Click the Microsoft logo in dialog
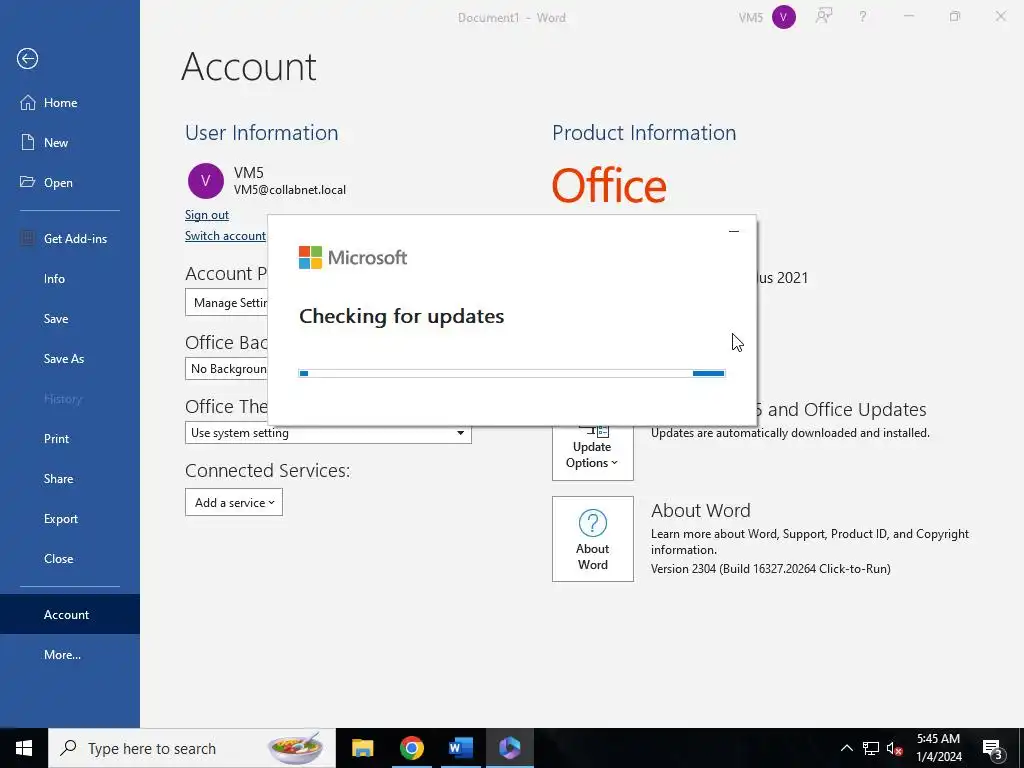The height and width of the screenshot is (768, 1024). click(353, 257)
